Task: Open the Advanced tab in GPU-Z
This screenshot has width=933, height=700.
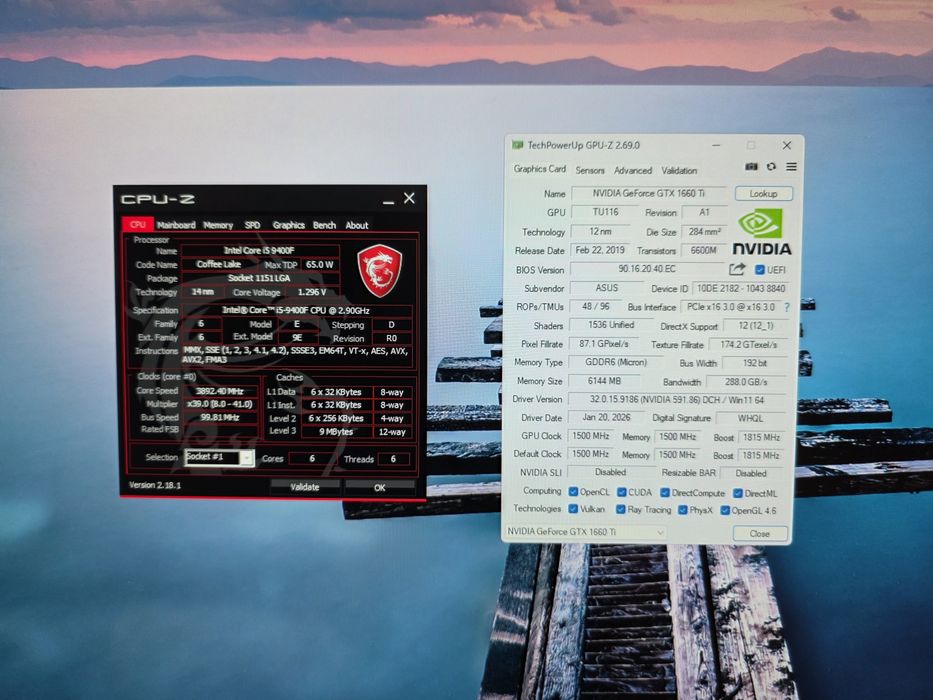Action: 633,170
